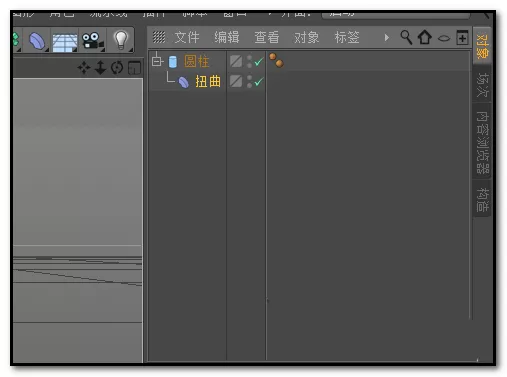Click the viewport rotate icon
Image resolution: width=507 pixels, height=377 pixels.
coord(117,68)
